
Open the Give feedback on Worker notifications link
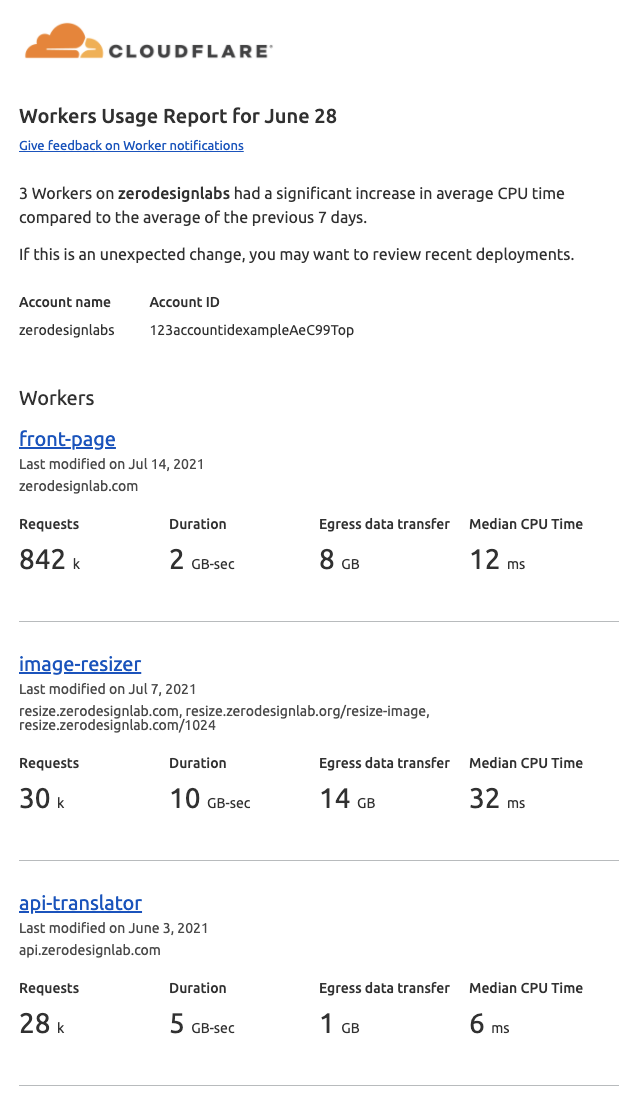(131, 146)
